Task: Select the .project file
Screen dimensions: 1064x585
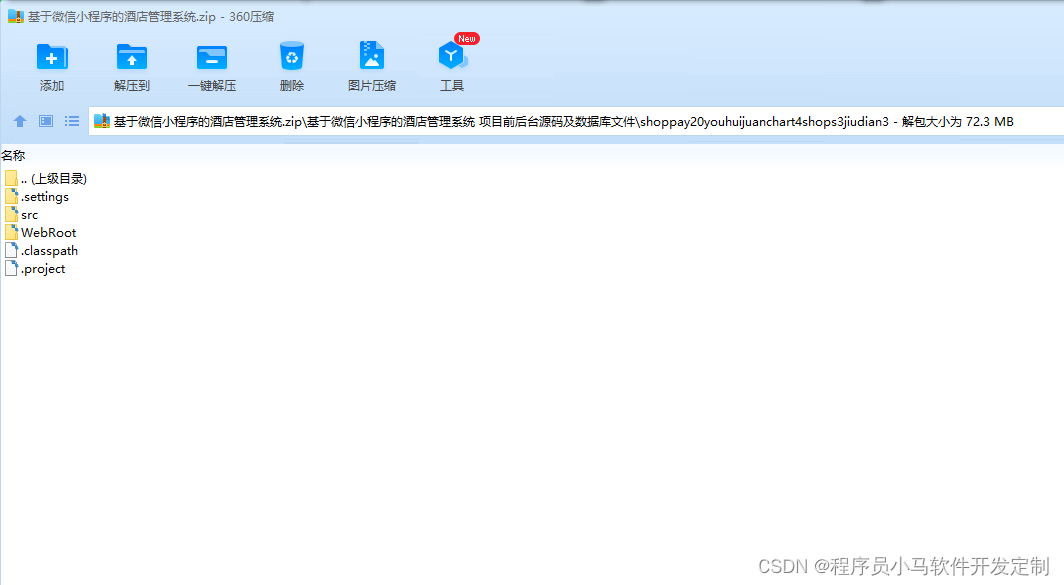Action: click(35, 269)
